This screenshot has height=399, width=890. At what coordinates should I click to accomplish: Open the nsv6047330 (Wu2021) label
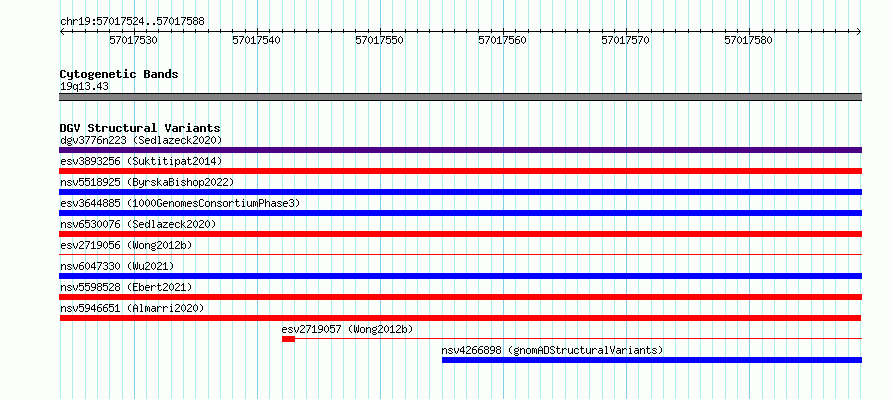point(117,266)
